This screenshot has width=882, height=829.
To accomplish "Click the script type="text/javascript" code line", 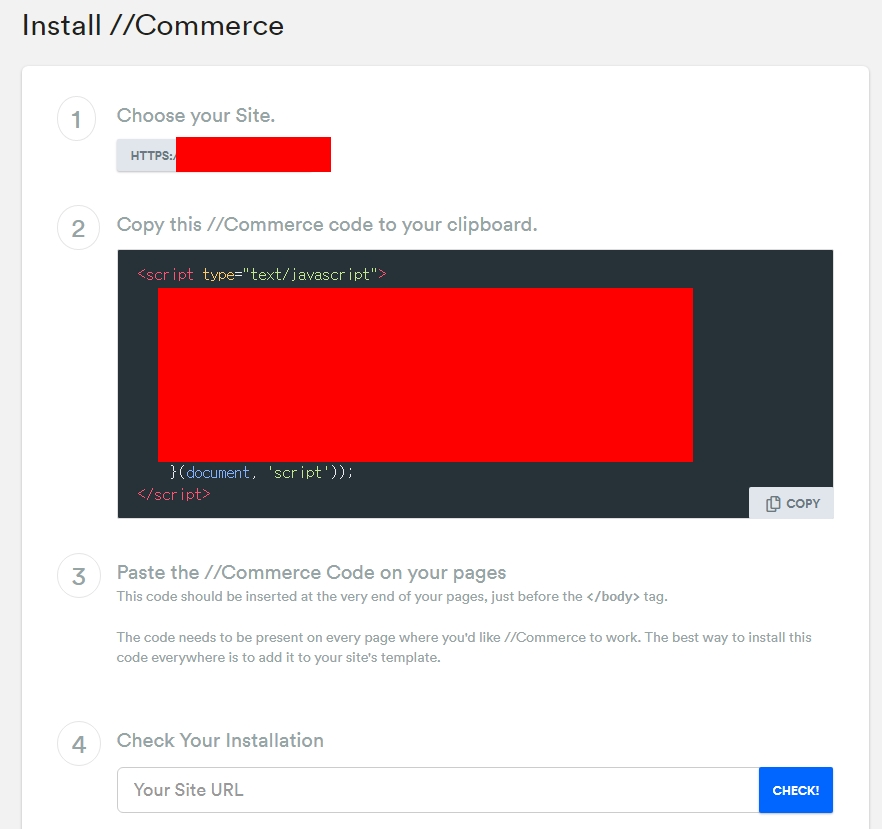I will [262, 274].
